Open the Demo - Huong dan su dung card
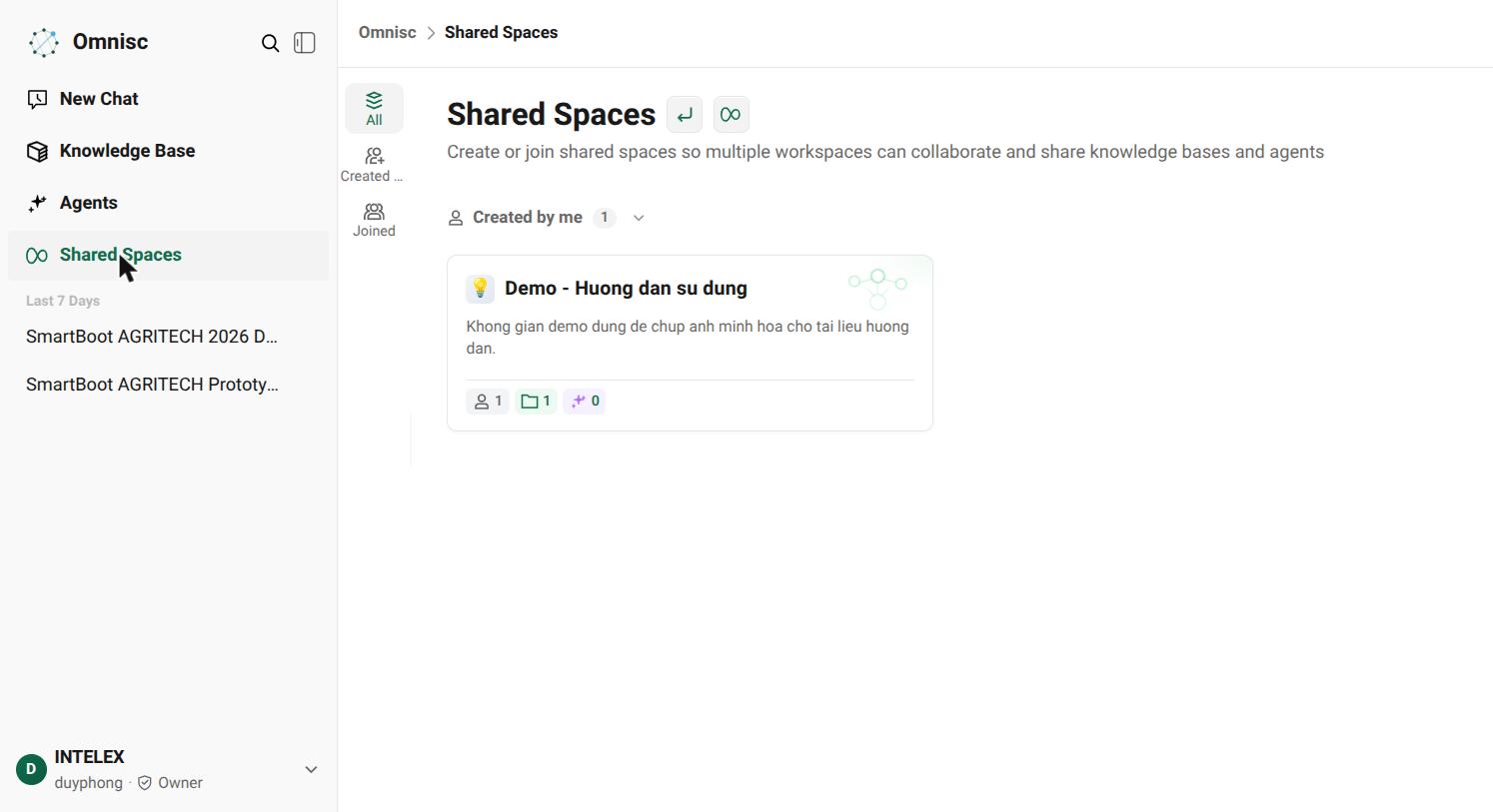The height and width of the screenshot is (812, 1493). [x=690, y=344]
